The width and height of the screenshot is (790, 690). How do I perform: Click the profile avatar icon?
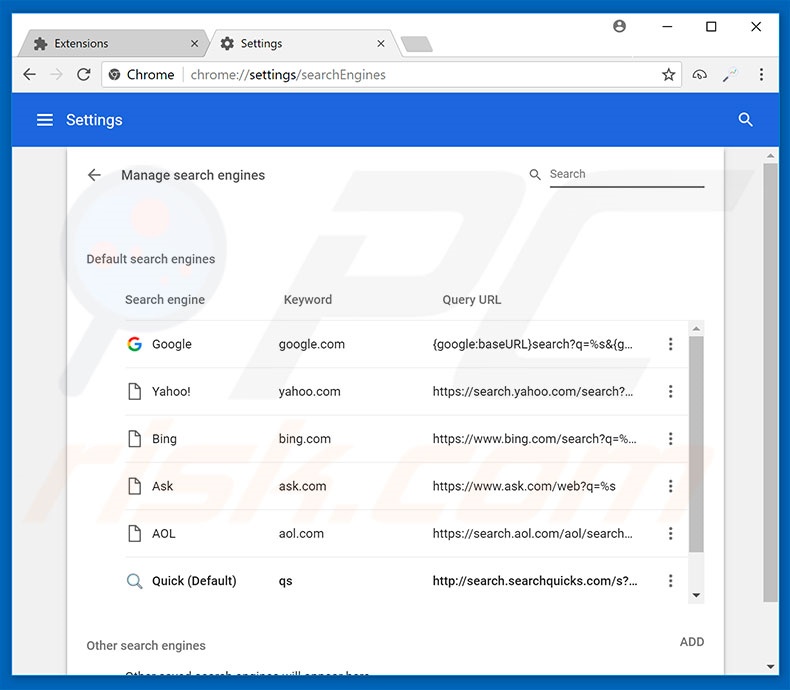point(619,26)
